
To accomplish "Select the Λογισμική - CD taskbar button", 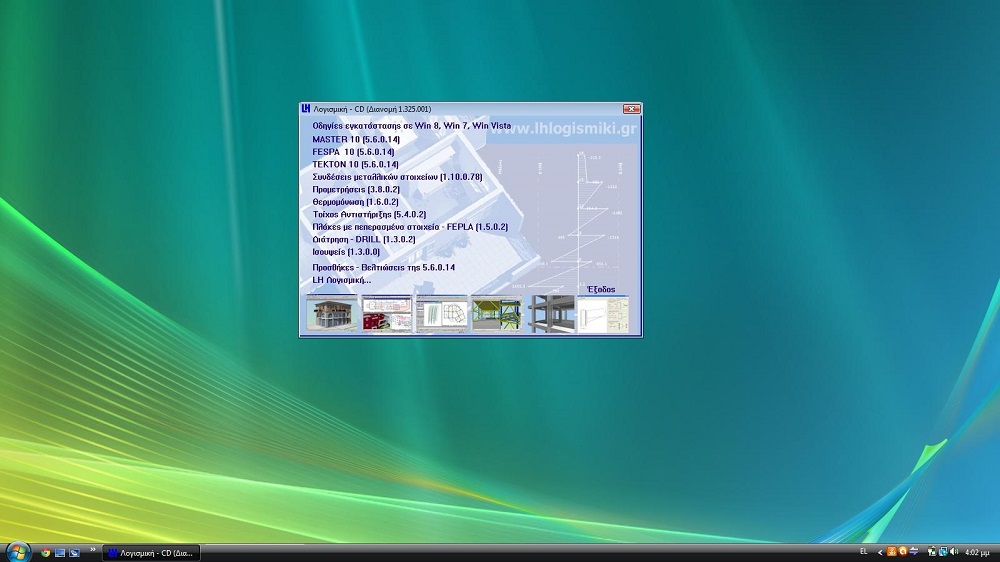I will point(151,553).
